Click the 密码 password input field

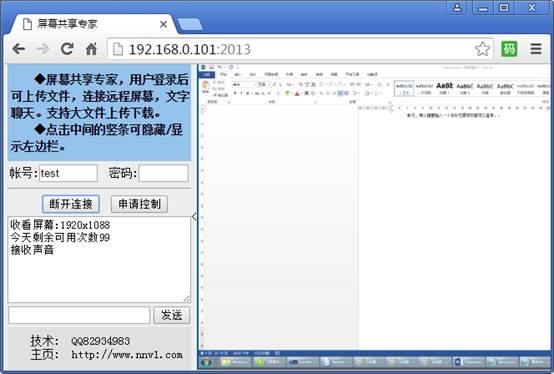point(163,173)
